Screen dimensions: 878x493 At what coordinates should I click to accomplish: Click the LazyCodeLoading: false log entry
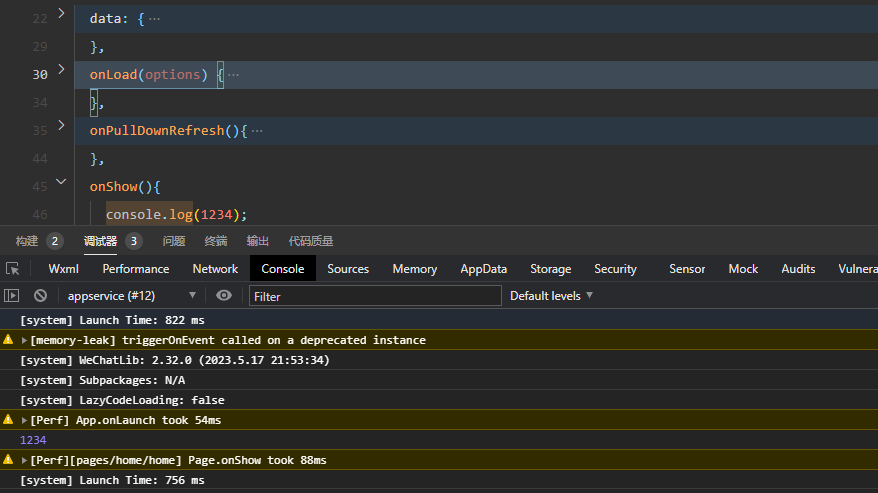(122, 400)
